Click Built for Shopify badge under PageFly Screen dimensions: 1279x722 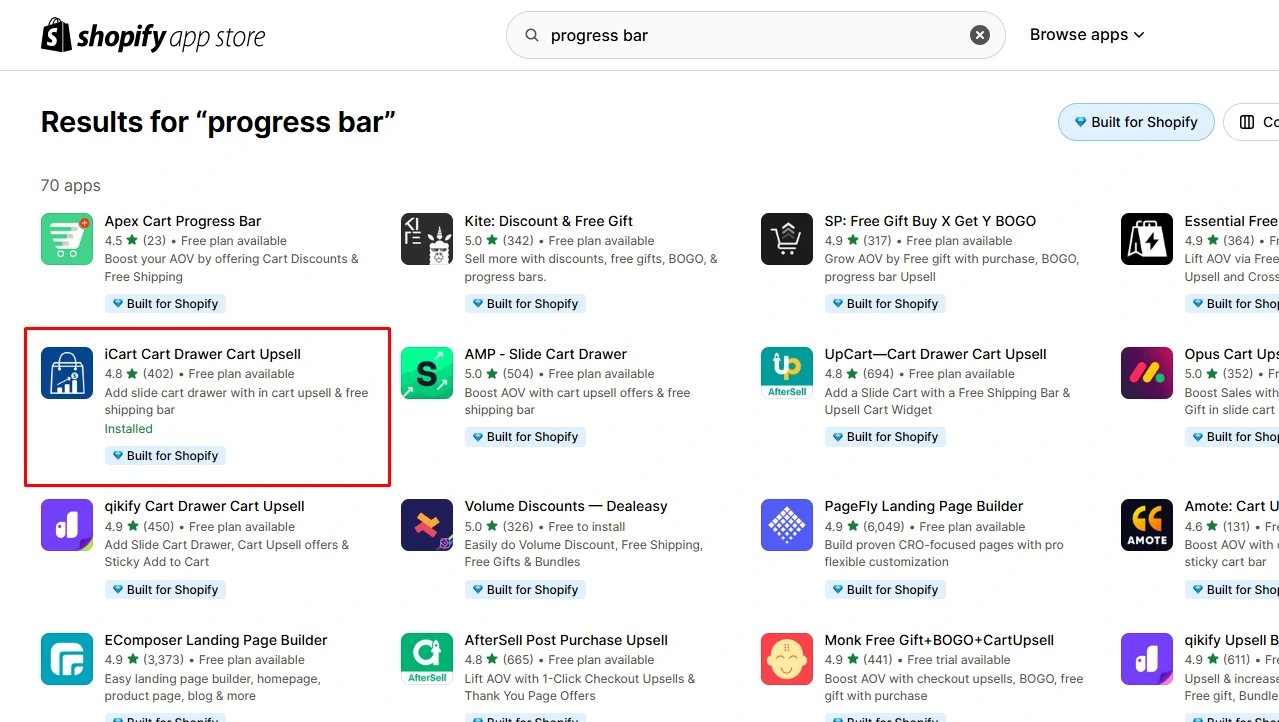885,589
